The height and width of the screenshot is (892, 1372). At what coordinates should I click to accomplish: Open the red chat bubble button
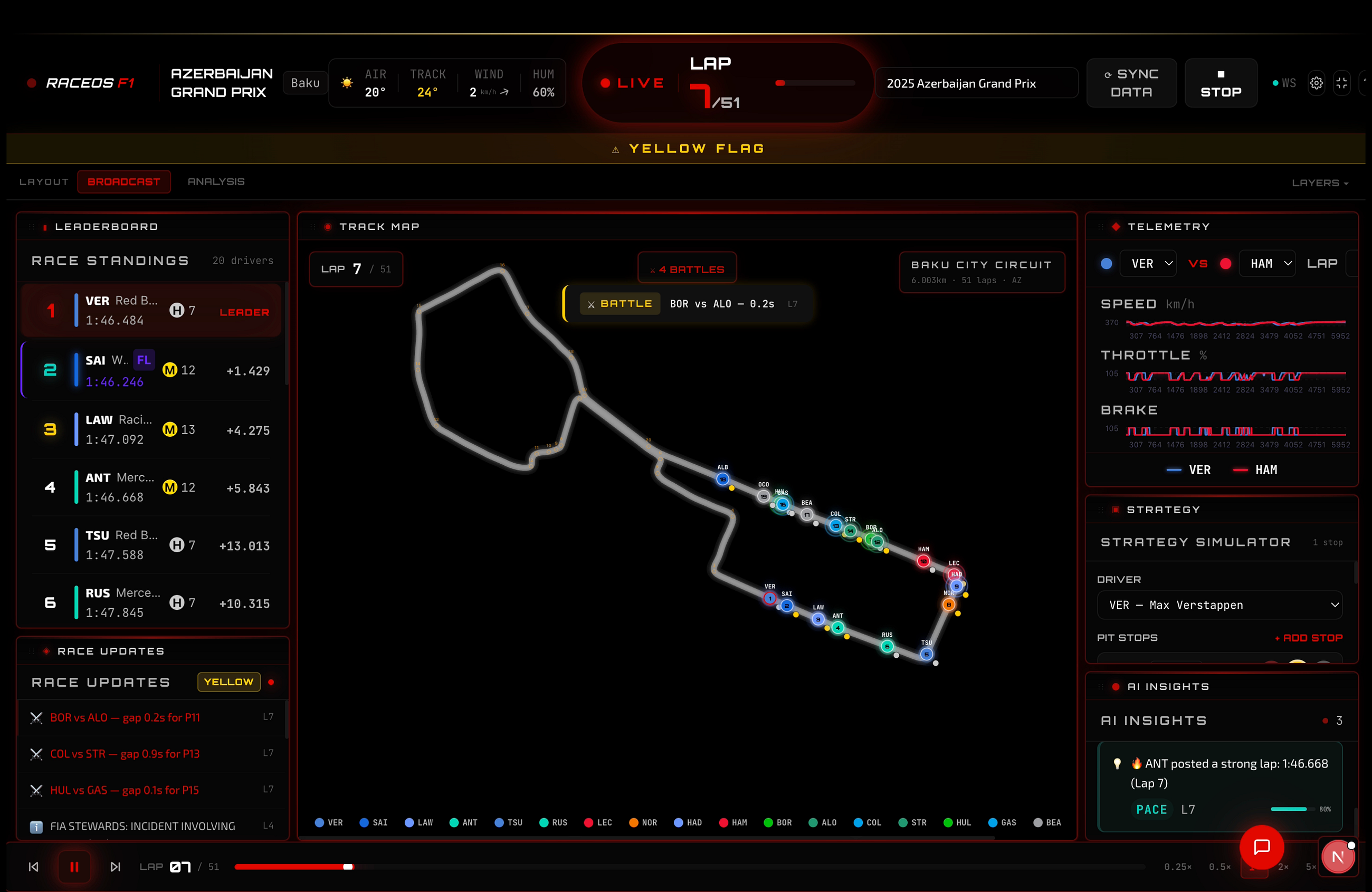(1262, 847)
